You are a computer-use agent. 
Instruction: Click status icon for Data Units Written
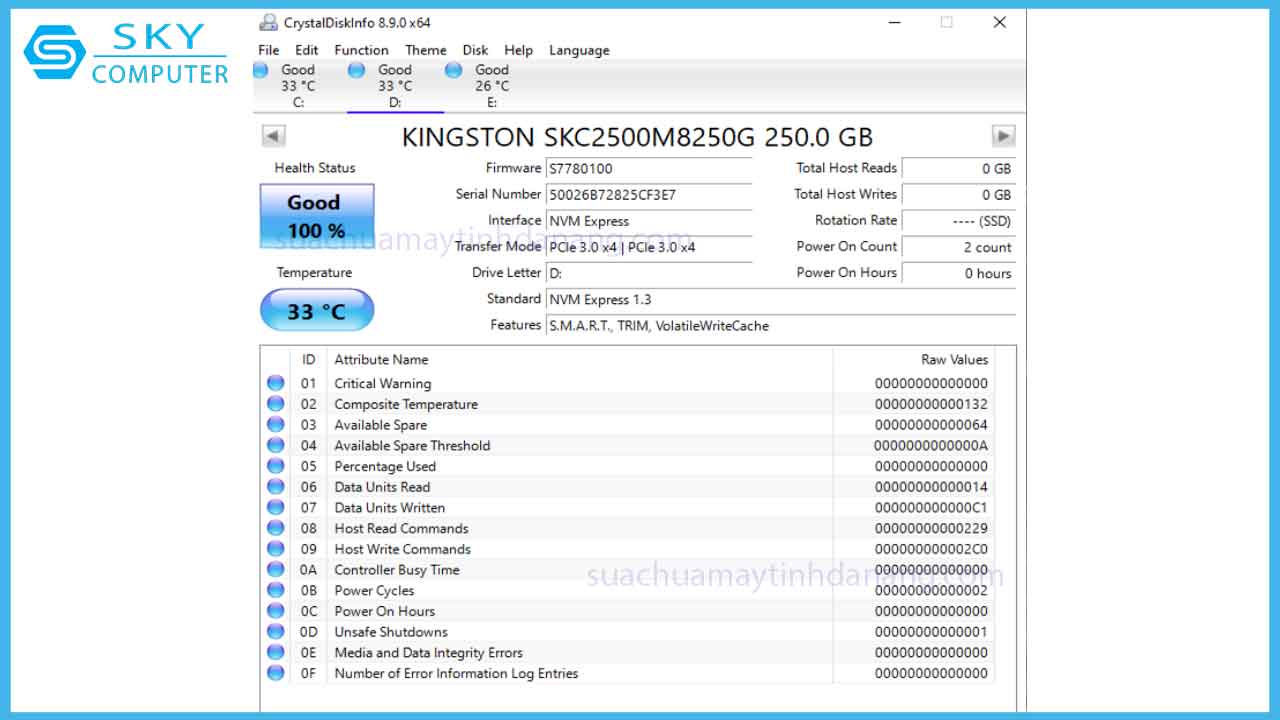[276, 507]
